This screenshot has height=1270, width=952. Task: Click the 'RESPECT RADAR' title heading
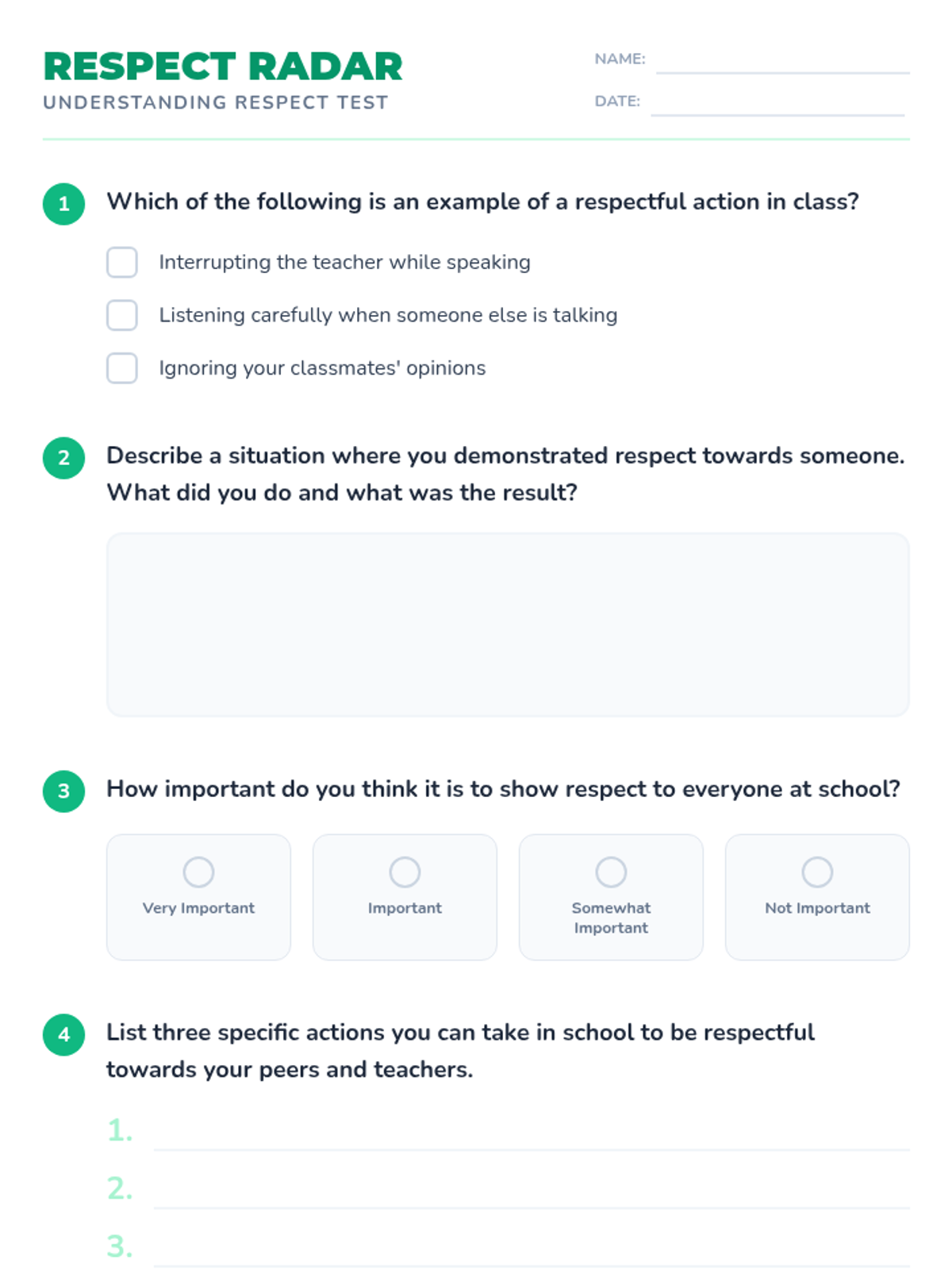click(x=223, y=67)
